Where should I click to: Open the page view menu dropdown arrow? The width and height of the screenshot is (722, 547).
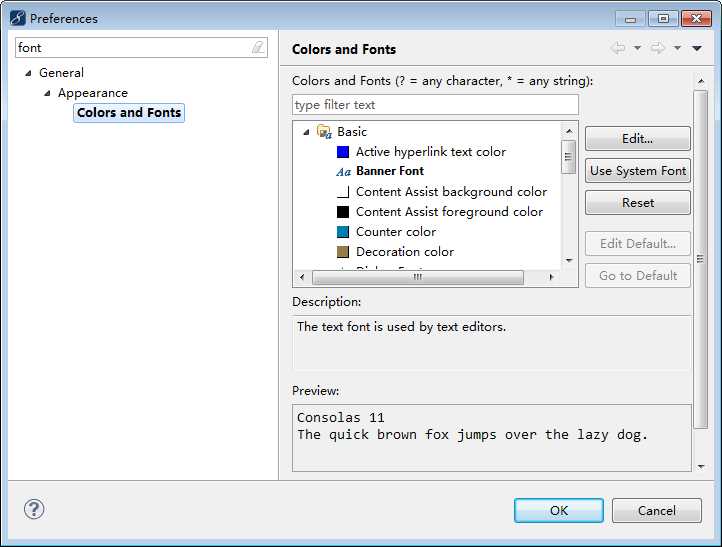click(697, 48)
